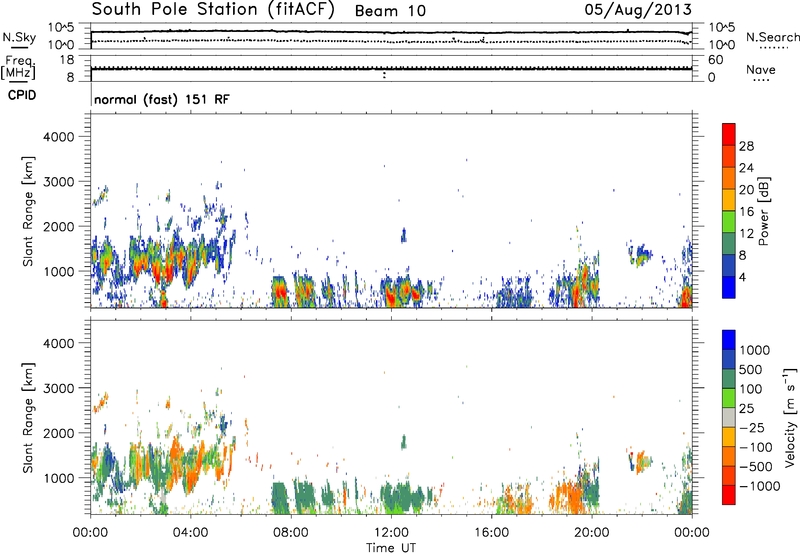Click the '18' frequency axis tick label
The width and height of the screenshot is (800, 554).
(67, 60)
